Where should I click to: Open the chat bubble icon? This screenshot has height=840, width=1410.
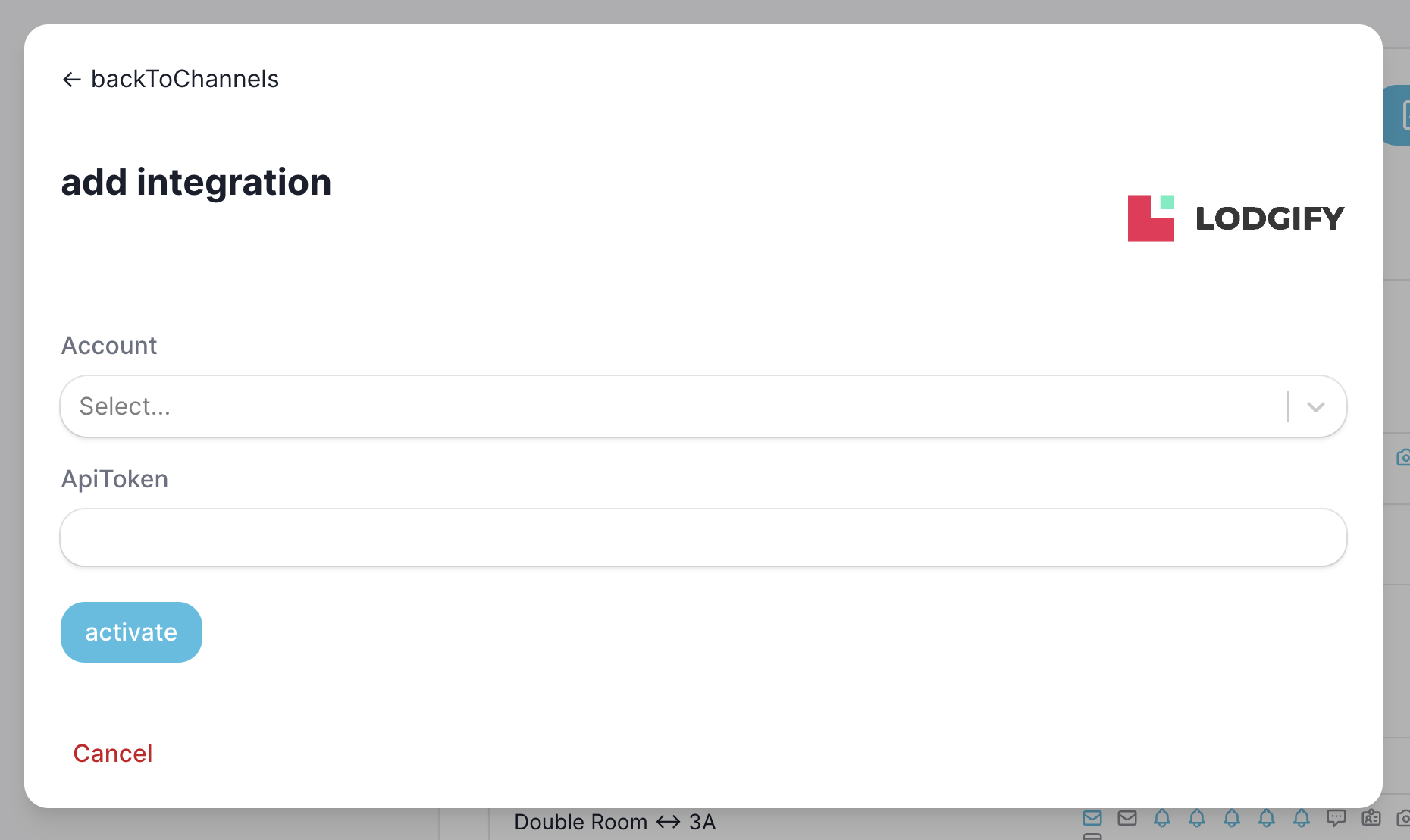1336,819
